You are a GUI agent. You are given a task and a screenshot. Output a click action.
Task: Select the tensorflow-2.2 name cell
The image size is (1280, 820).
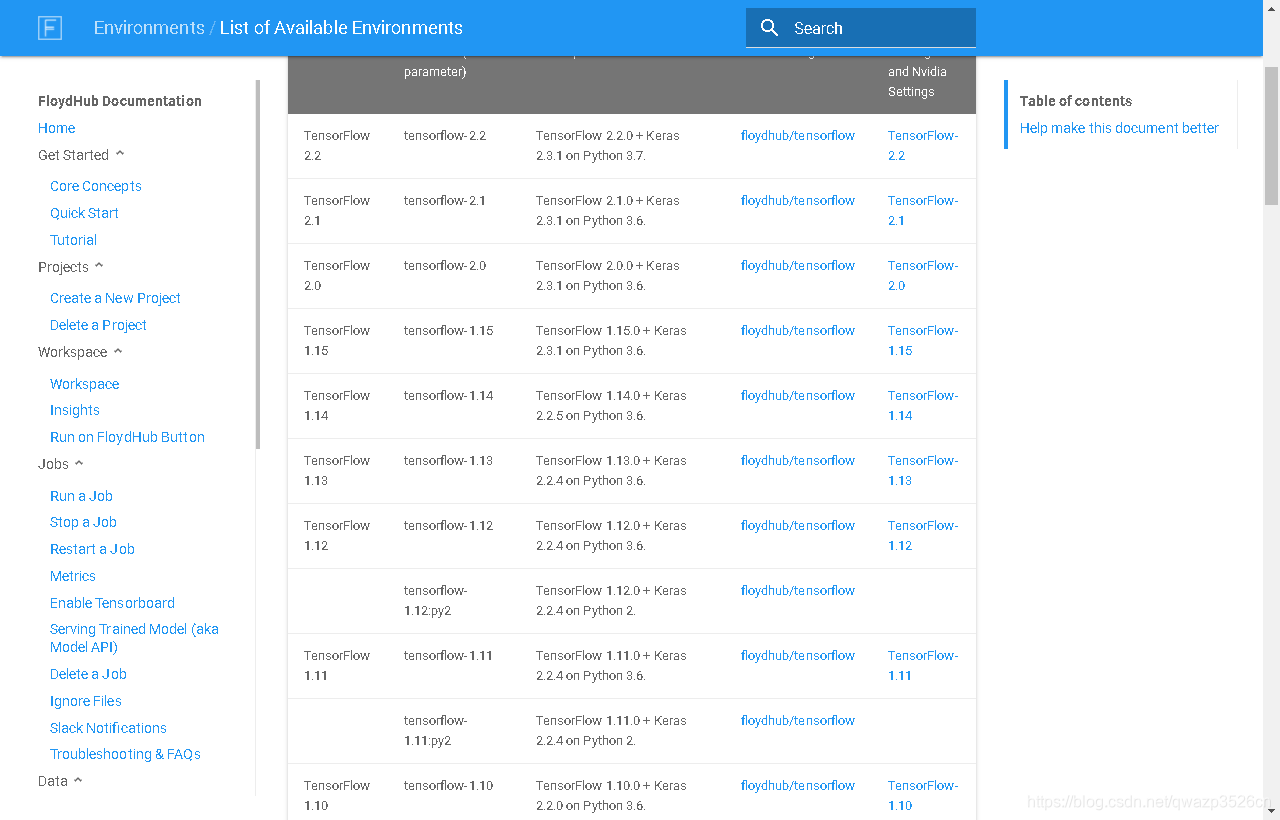click(445, 135)
